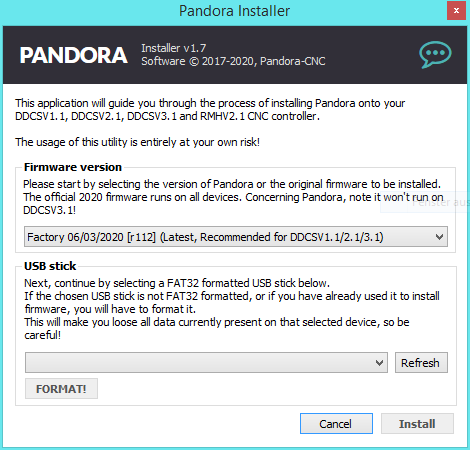The image size is (470, 450).
Task: Click the FAT32 formatting instructions text
Action: coord(232,309)
